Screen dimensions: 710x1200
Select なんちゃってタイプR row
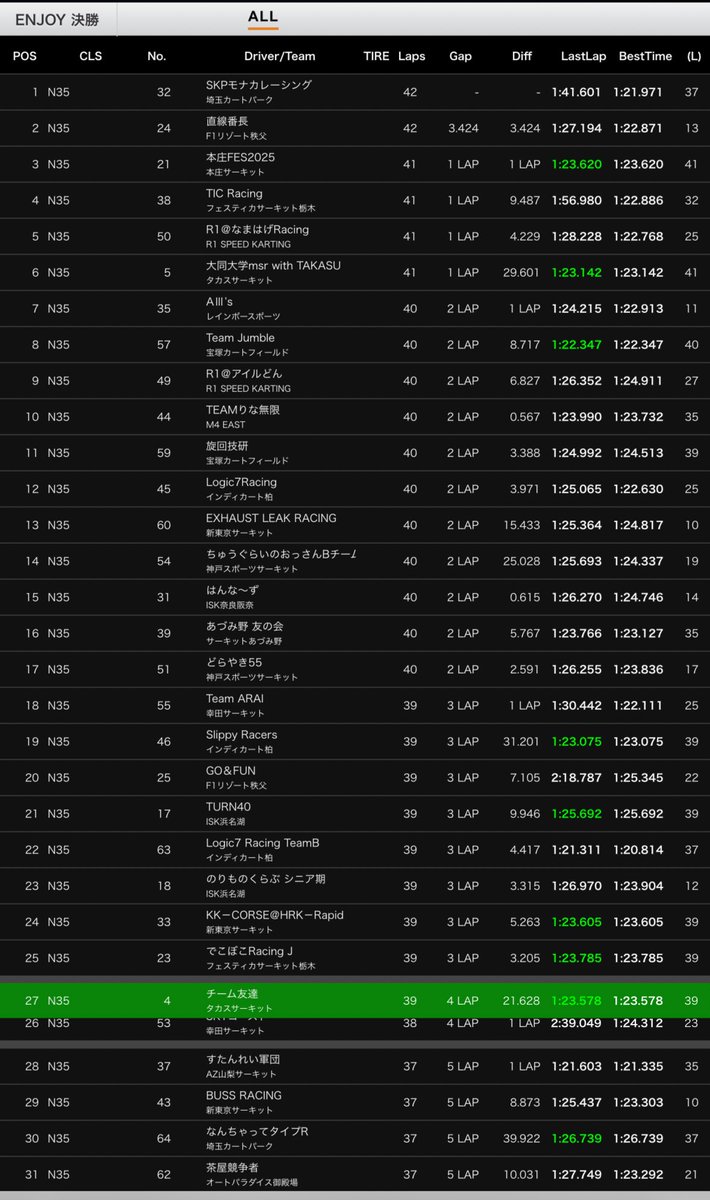[355, 1138]
